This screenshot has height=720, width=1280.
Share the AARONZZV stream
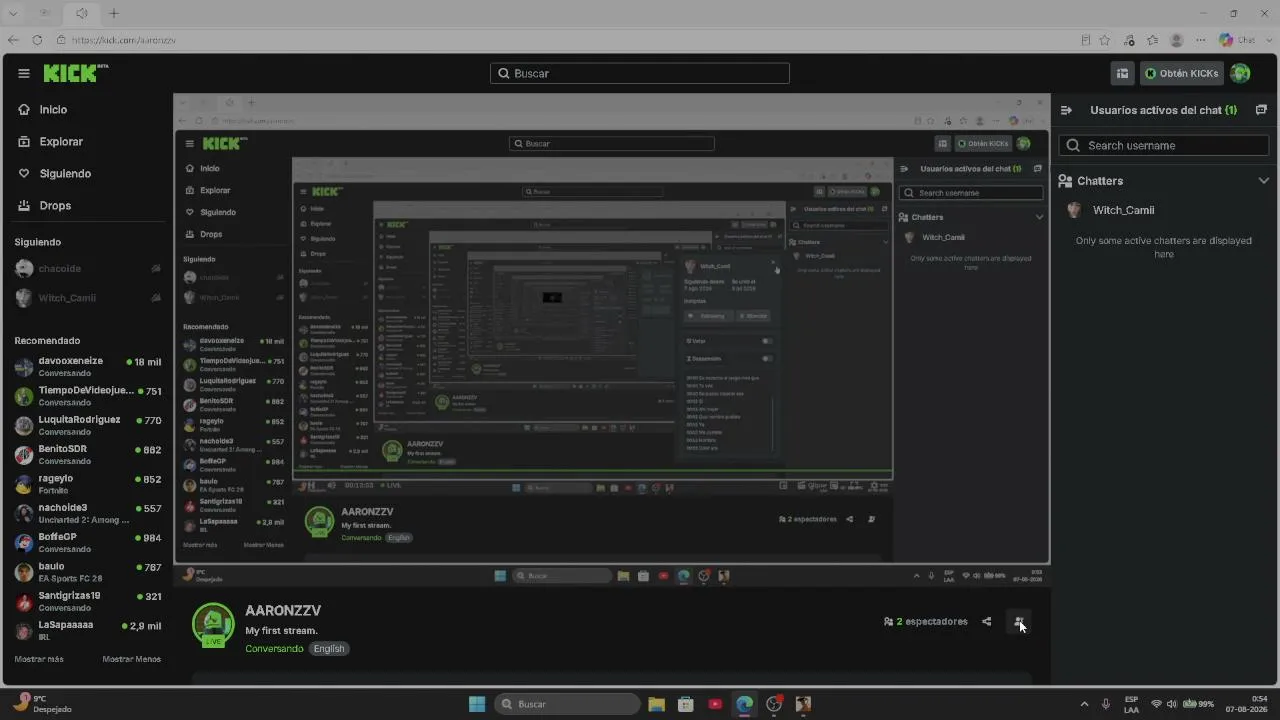point(986,622)
